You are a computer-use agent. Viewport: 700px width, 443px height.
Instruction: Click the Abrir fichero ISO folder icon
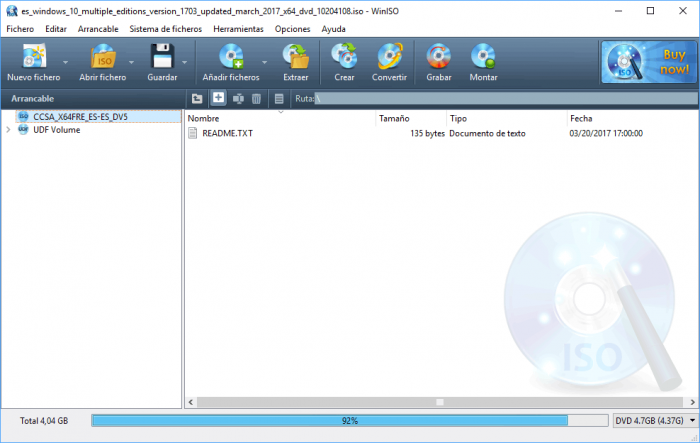103,57
